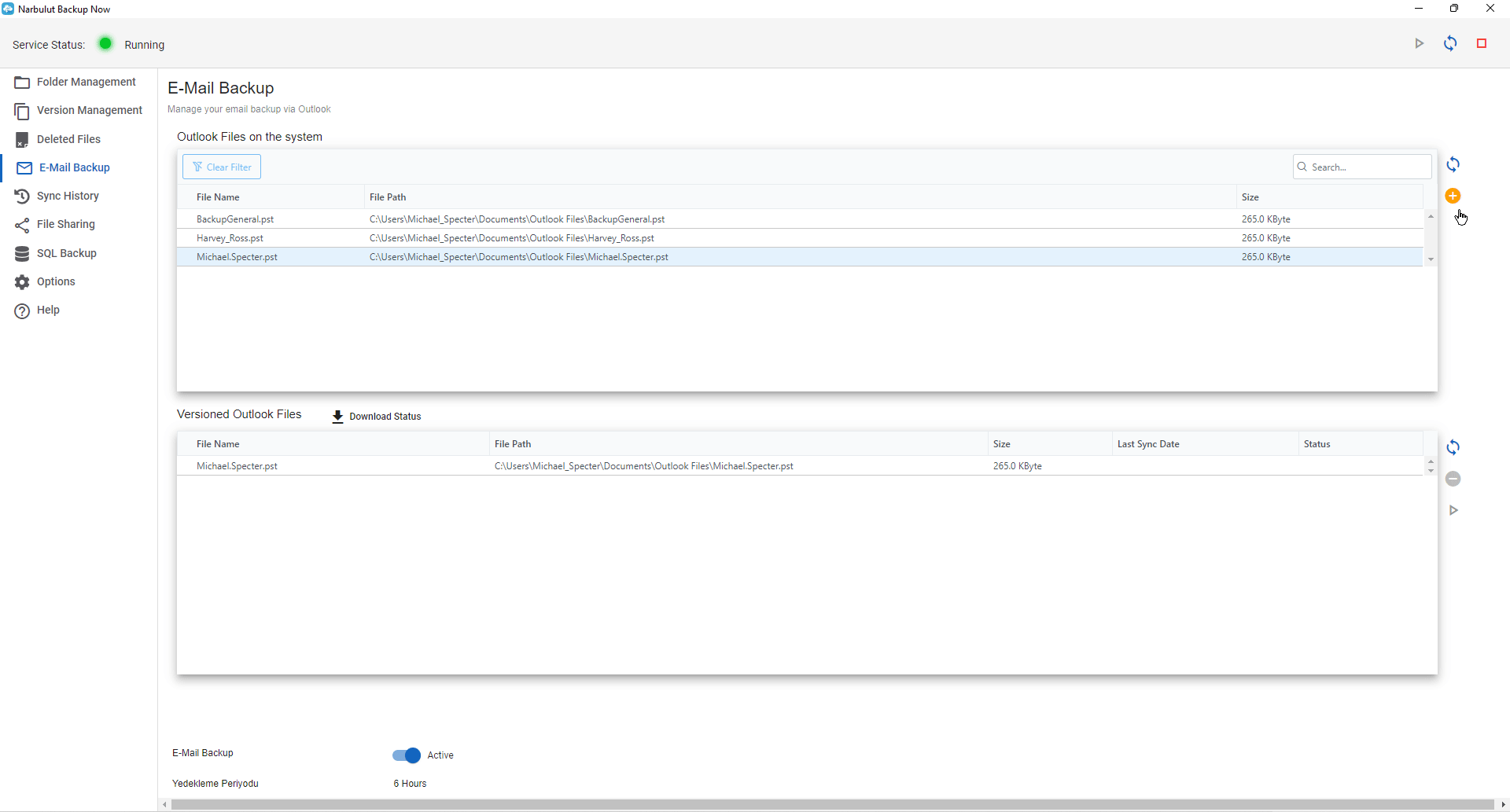Viewport: 1510px width, 812px height.
Task: Click horizontal scrollbar right arrow
Action: [x=1504, y=804]
